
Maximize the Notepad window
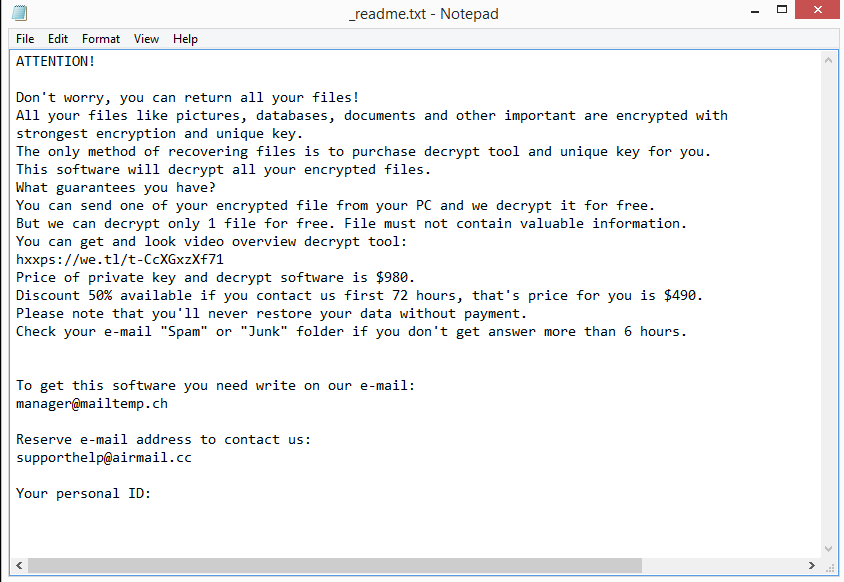click(x=782, y=10)
